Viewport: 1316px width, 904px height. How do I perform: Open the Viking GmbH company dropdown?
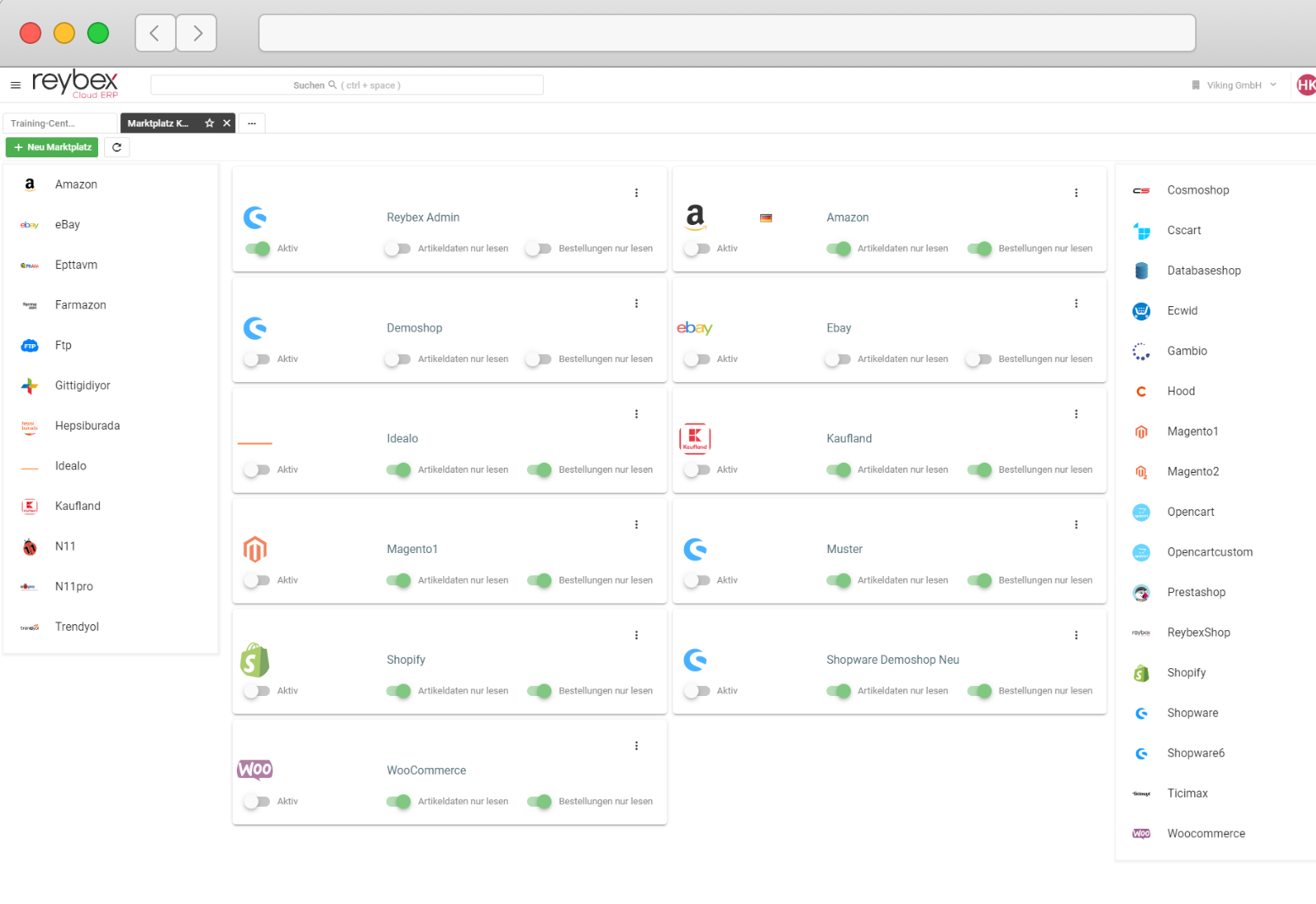tap(1235, 85)
